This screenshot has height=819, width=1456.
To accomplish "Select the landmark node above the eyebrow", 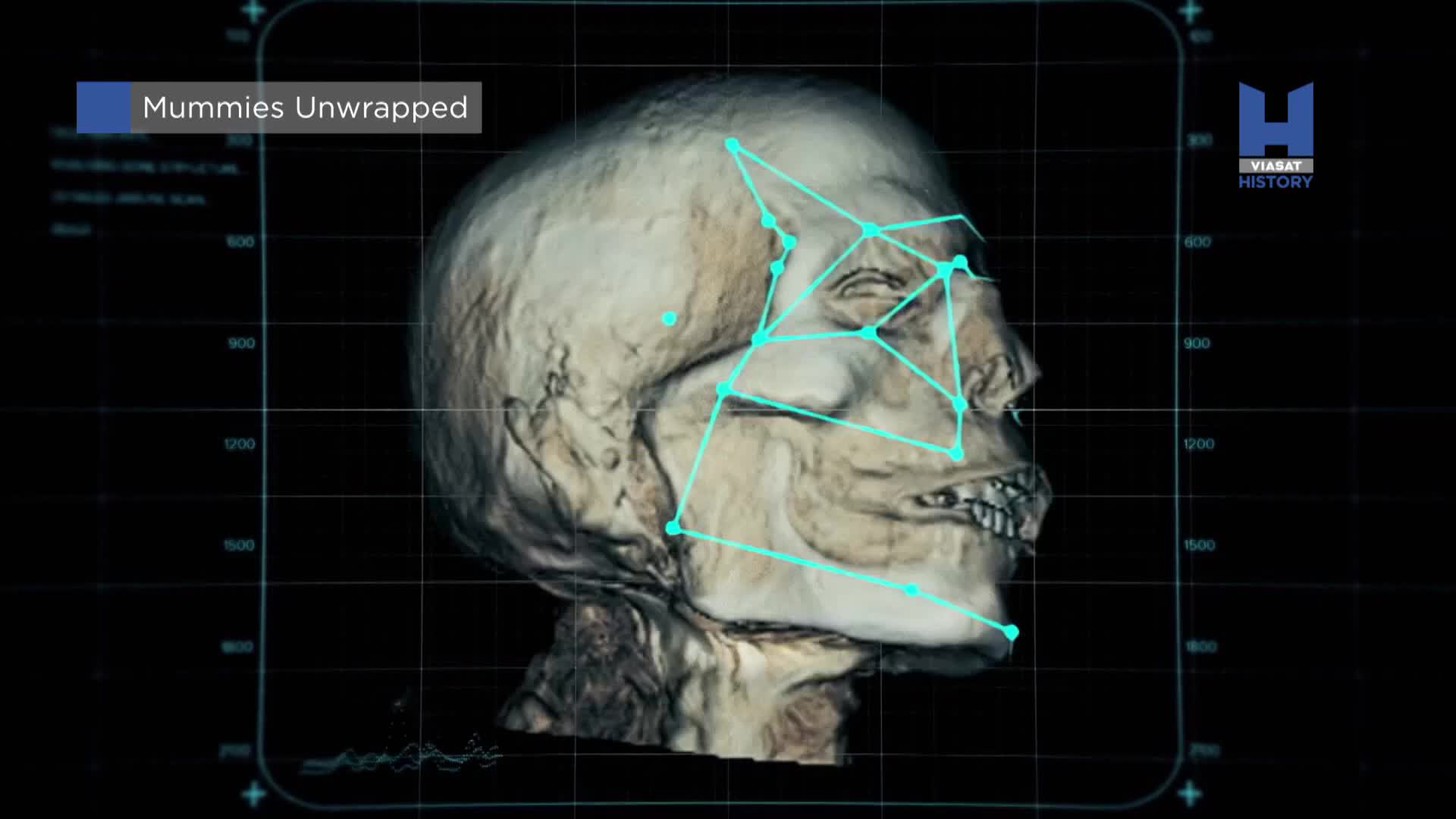I will pyautogui.click(x=871, y=230).
